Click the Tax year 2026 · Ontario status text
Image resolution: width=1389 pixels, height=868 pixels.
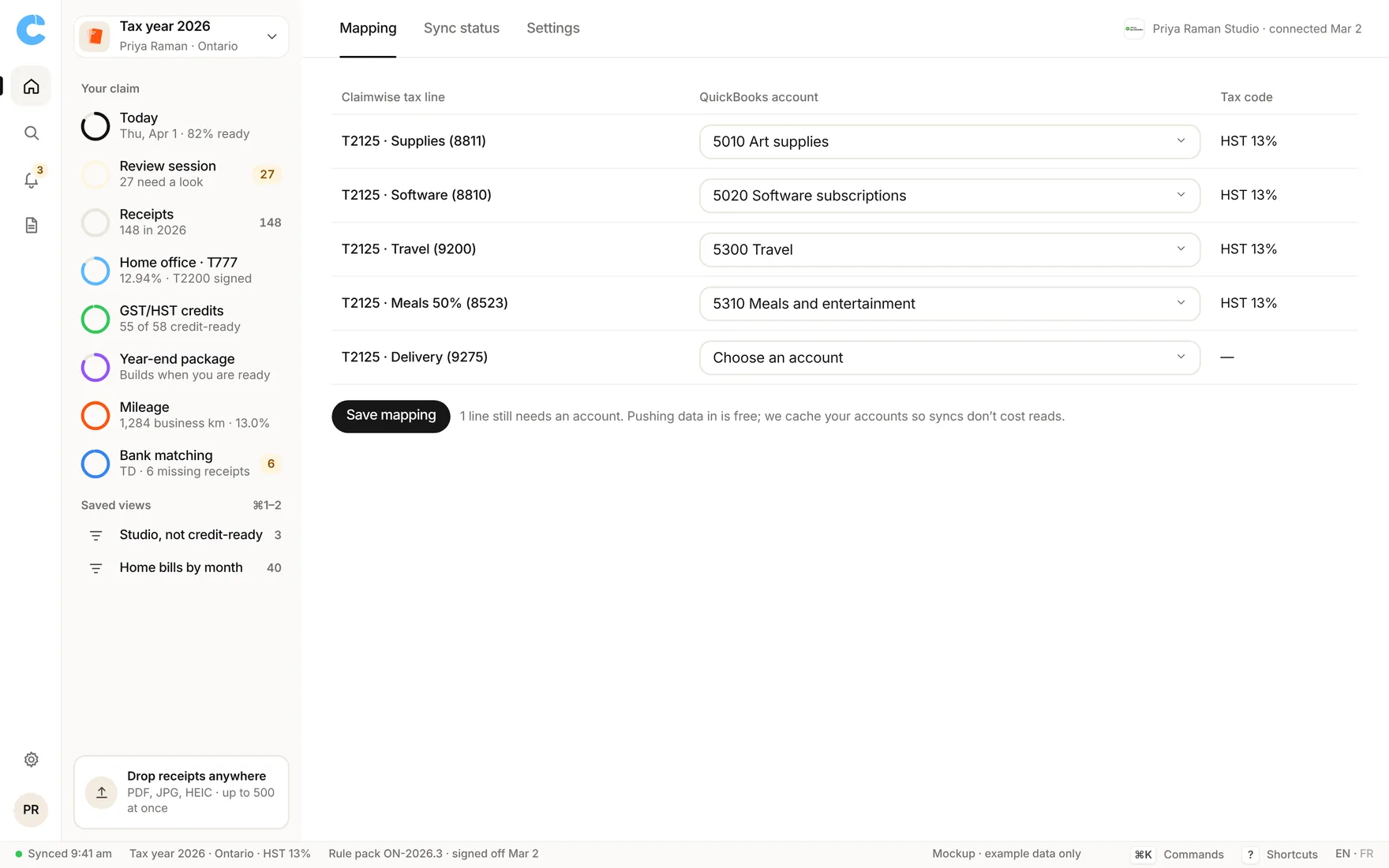point(220,854)
